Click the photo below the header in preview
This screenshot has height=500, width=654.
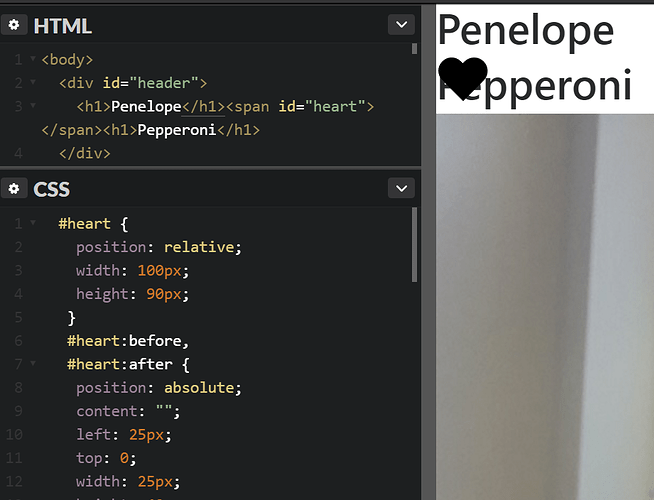point(545,307)
